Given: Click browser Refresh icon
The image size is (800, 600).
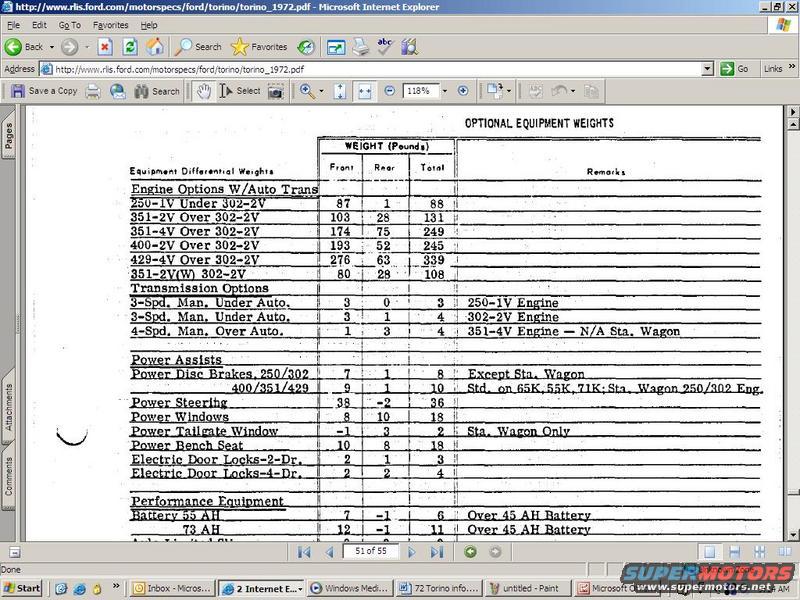Looking at the screenshot, I should click(x=130, y=47).
